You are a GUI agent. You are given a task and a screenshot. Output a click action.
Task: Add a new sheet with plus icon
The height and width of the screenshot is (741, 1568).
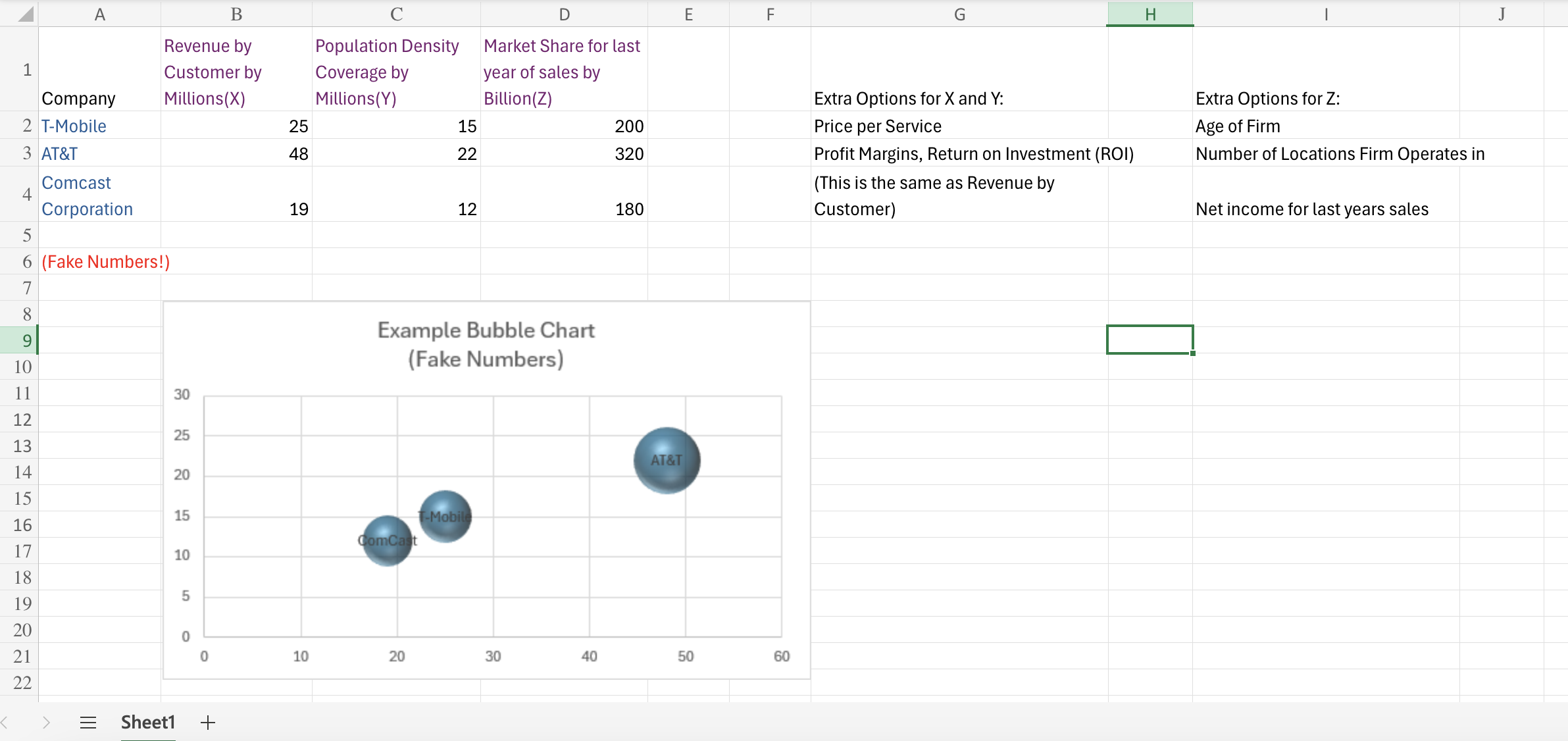pyautogui.click(x=208, y=723)
